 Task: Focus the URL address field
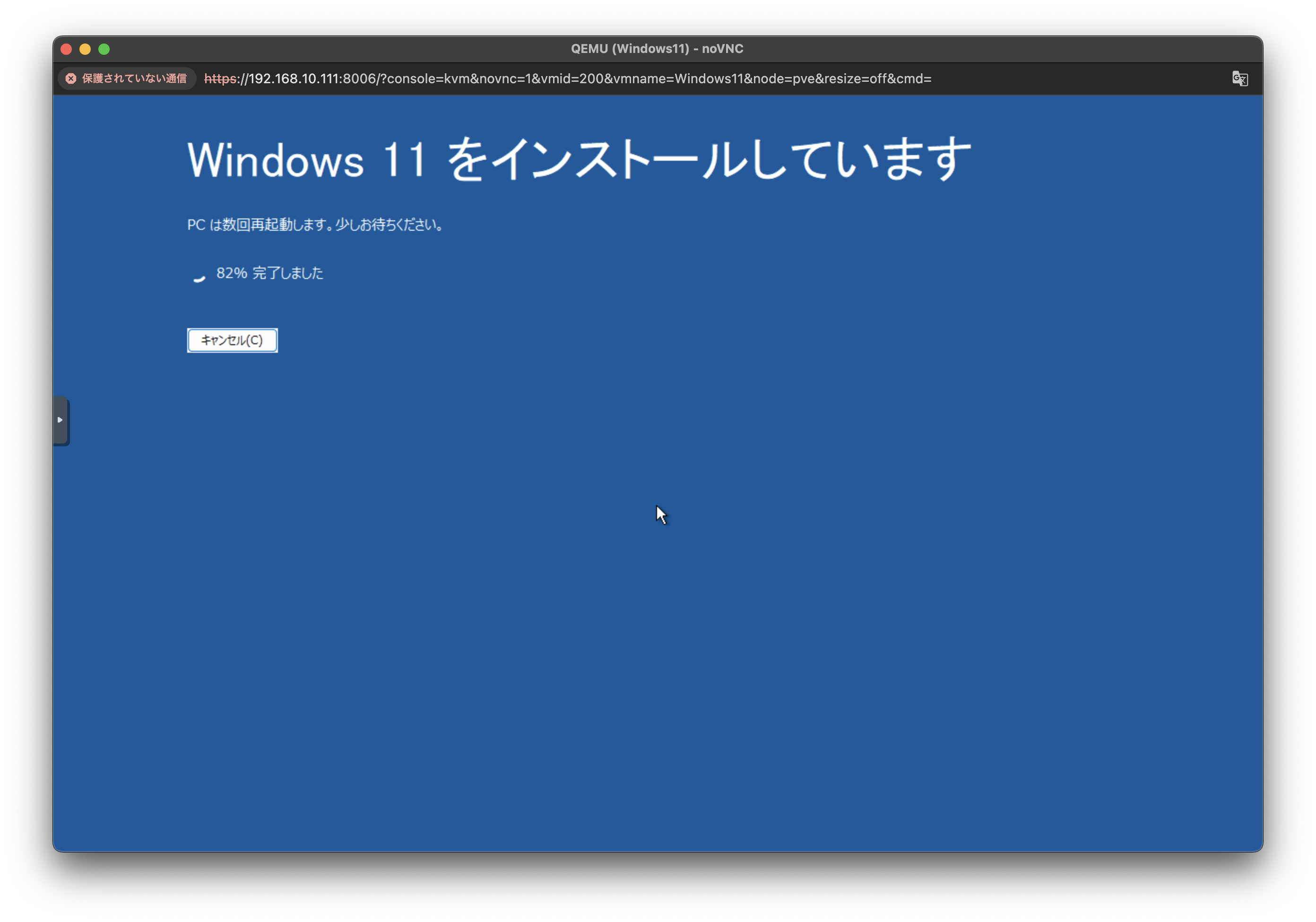coord(573,78)
